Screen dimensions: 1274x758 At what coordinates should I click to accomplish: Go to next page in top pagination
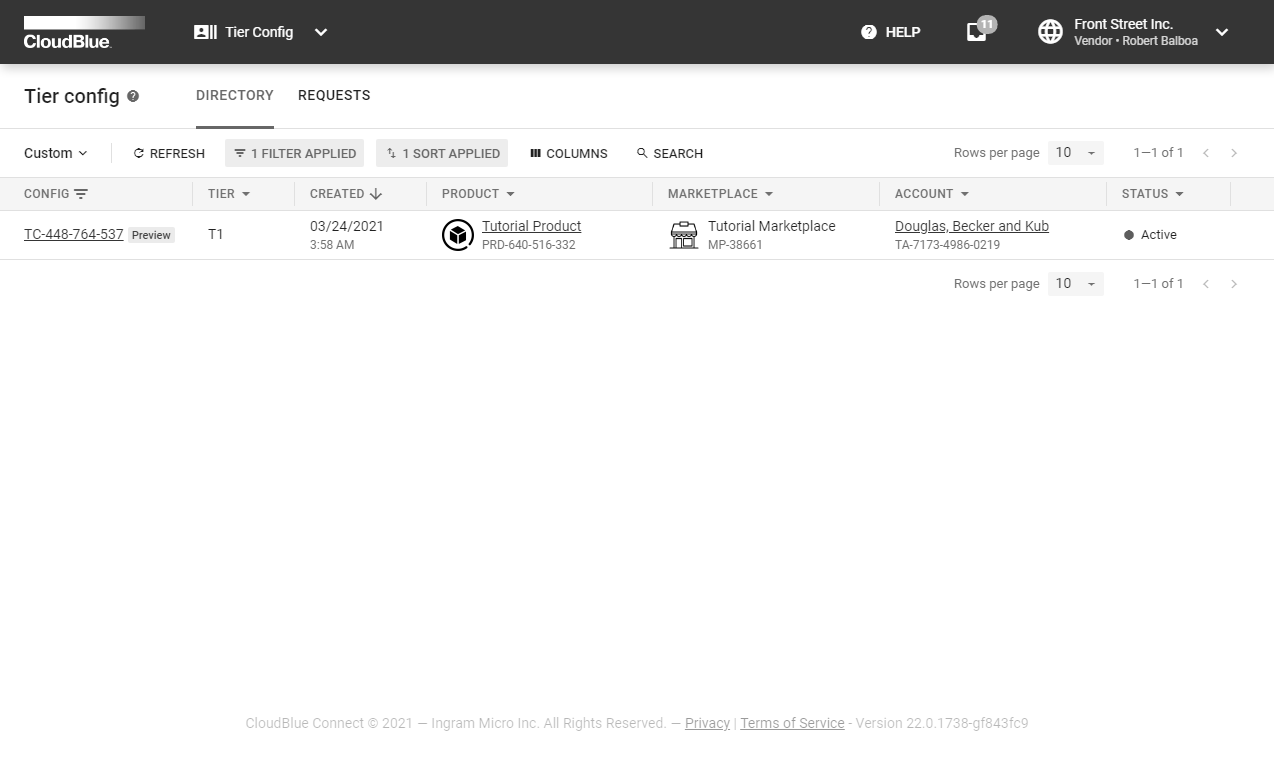coord(1234,153)
